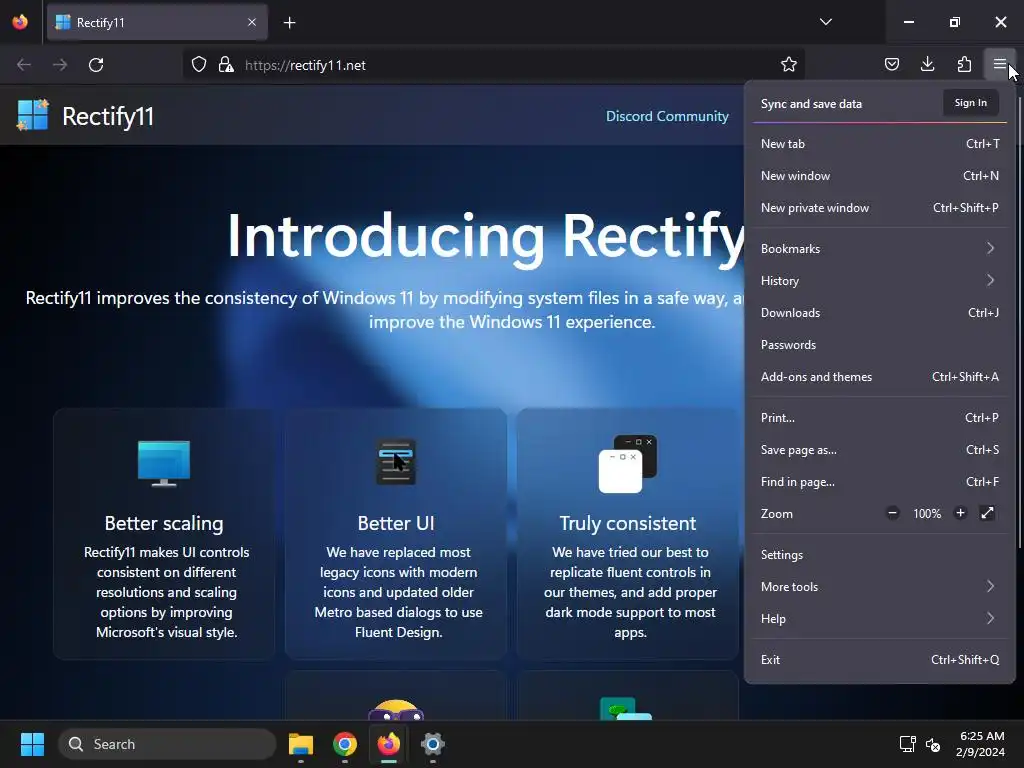1024x768 pixels.
Task: Click the Better UI dialog icon
Action: pyautogui.click(x=396, y=462)
